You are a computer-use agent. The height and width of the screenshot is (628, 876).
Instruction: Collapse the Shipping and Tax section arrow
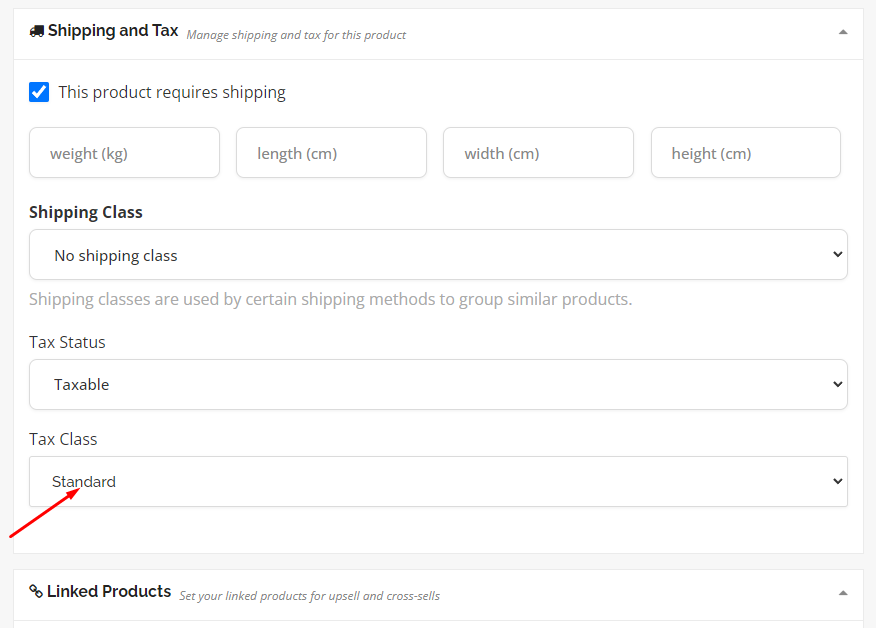click(843, 32)
